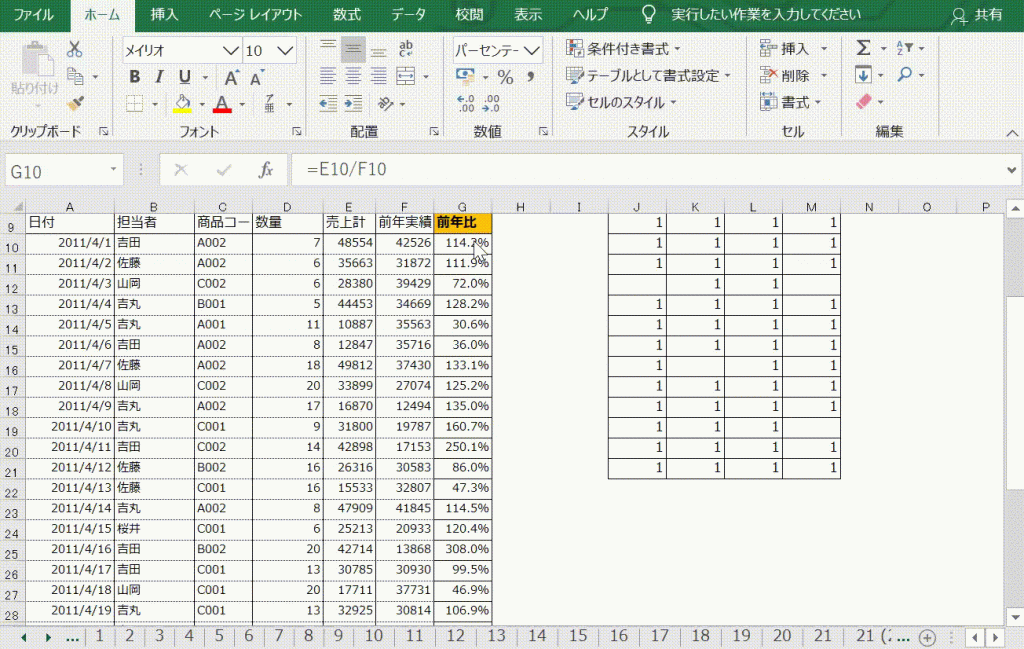The width and height of the screenshot is (1024, 649).
Task: Open the パーセンテージ number format dropdown
Action: click(532, 50)
